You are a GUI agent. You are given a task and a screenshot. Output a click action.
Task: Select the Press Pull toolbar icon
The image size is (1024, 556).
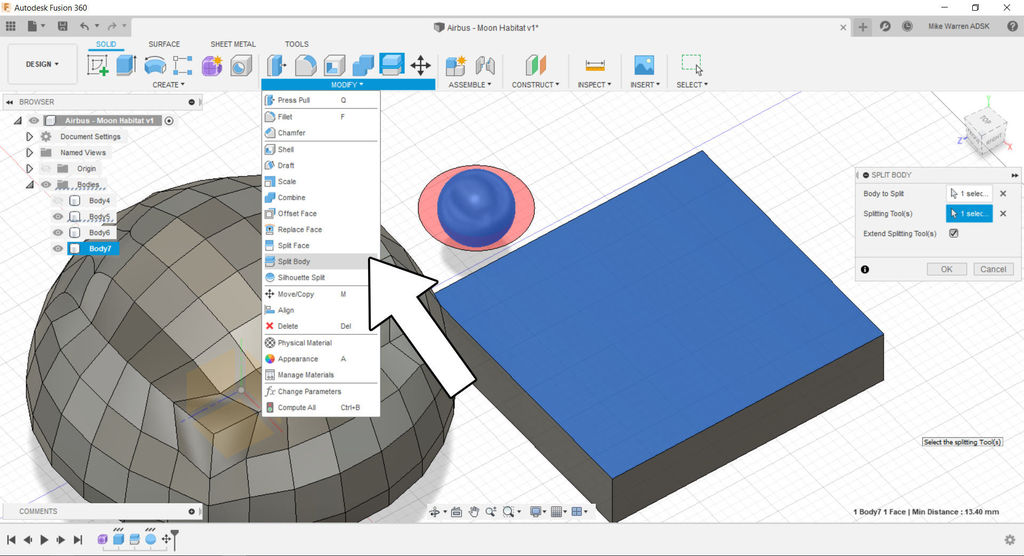point(276,65)
